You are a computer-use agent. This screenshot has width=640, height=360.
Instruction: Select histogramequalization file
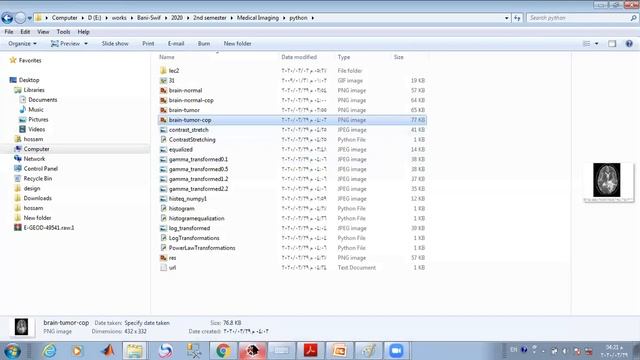(196, 218)
